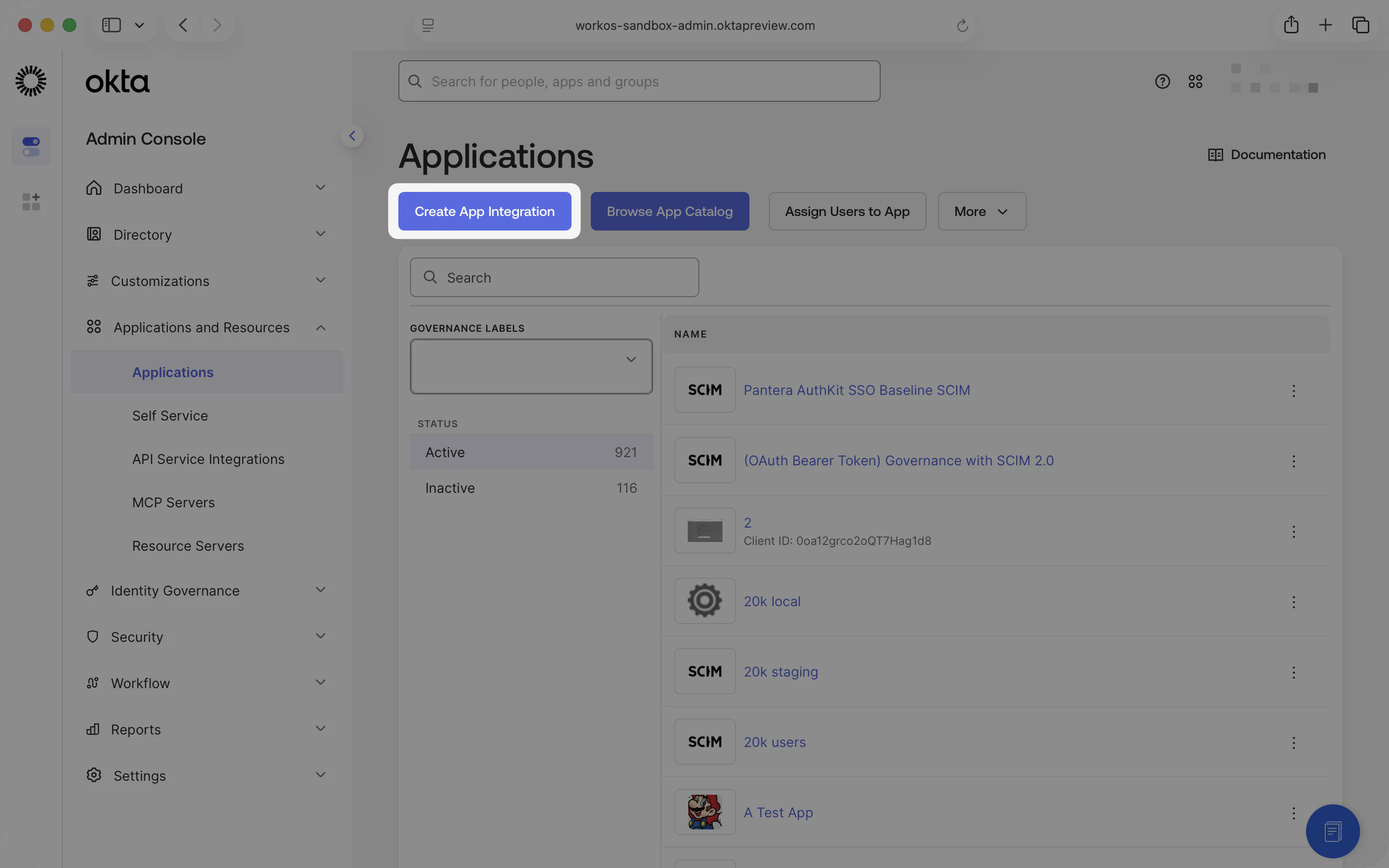
Task: Open a new tab with the plus icon
Action: click(x=1325, y=25)
